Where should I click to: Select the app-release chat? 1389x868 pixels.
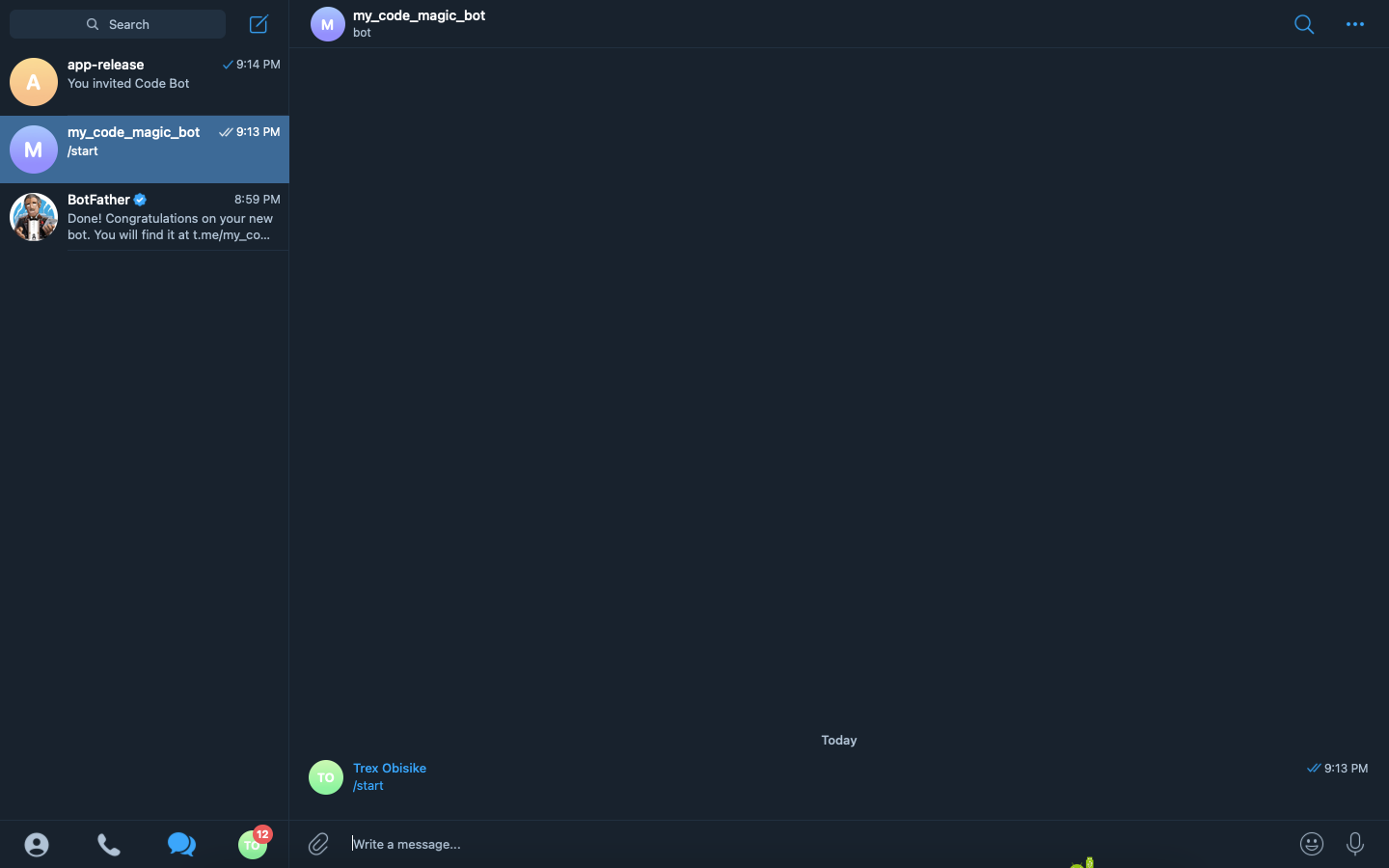(145, 82)
